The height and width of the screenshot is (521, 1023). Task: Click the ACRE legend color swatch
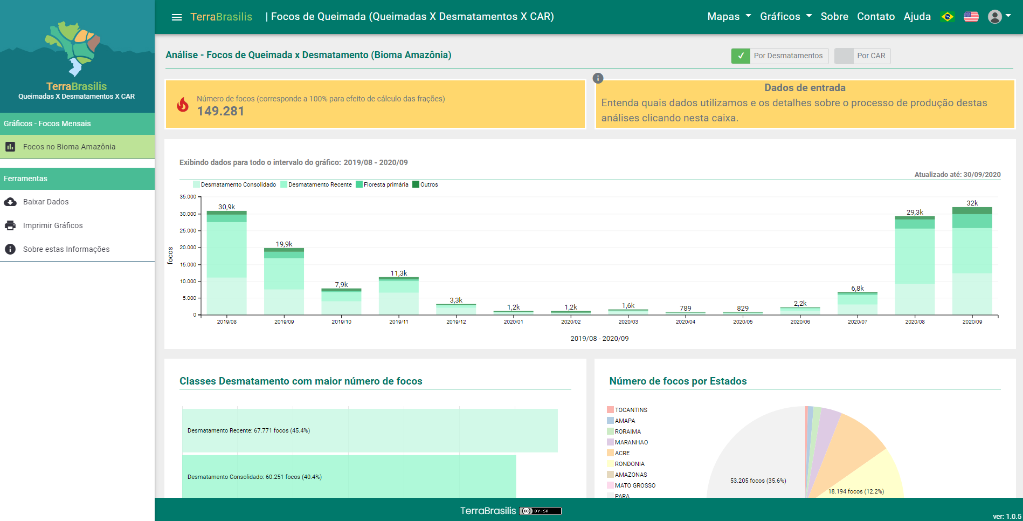tap(610, 453)
